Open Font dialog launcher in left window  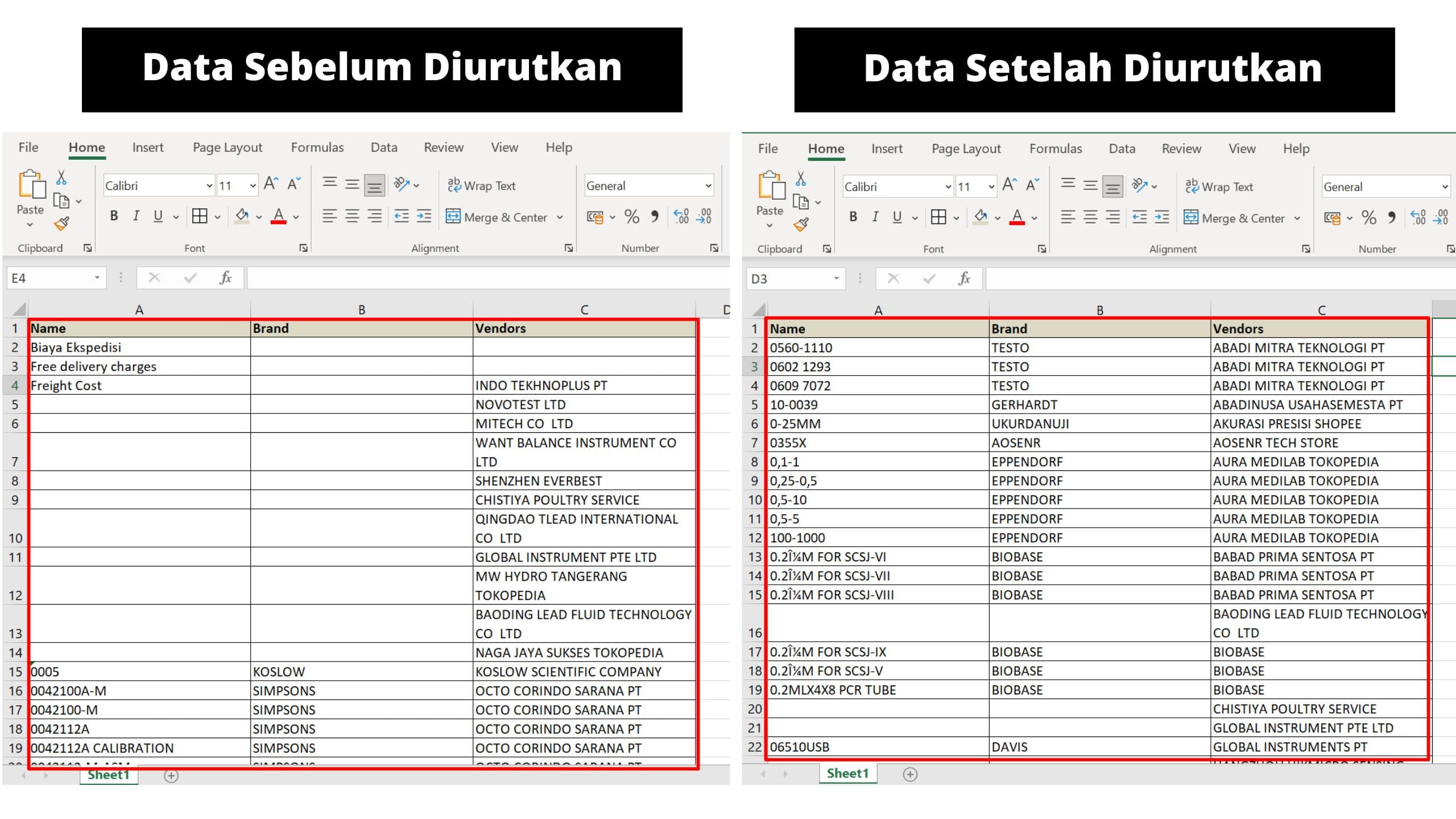[304, 248]
